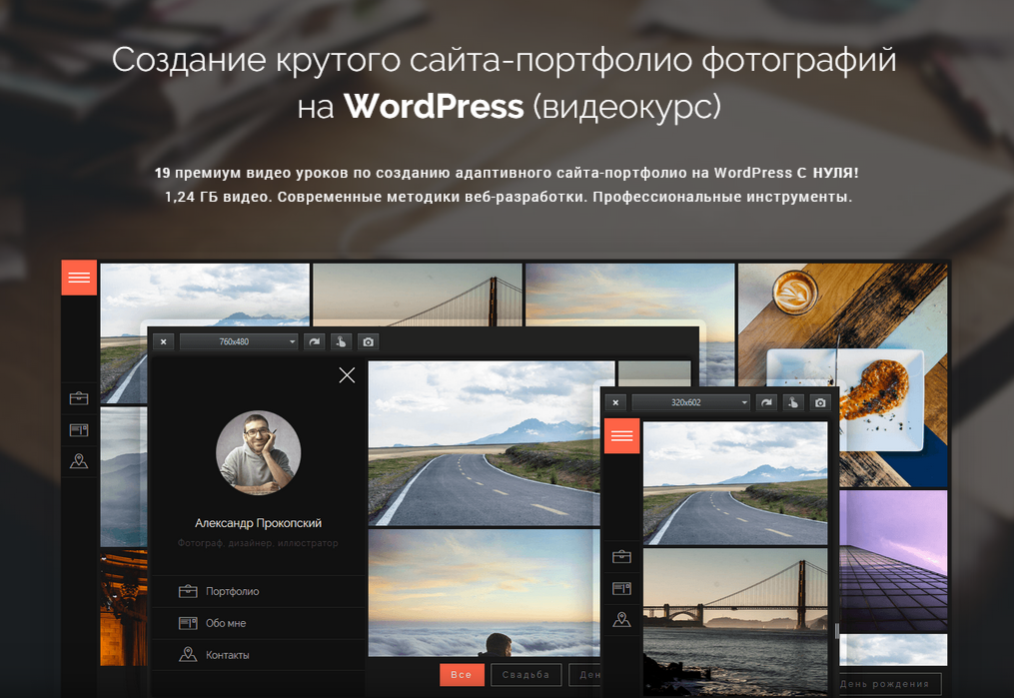Image resolution: width=1014 pixels, height=699 pixels.
Task: Open the Портфолио menu item
Action: [232, 591]
